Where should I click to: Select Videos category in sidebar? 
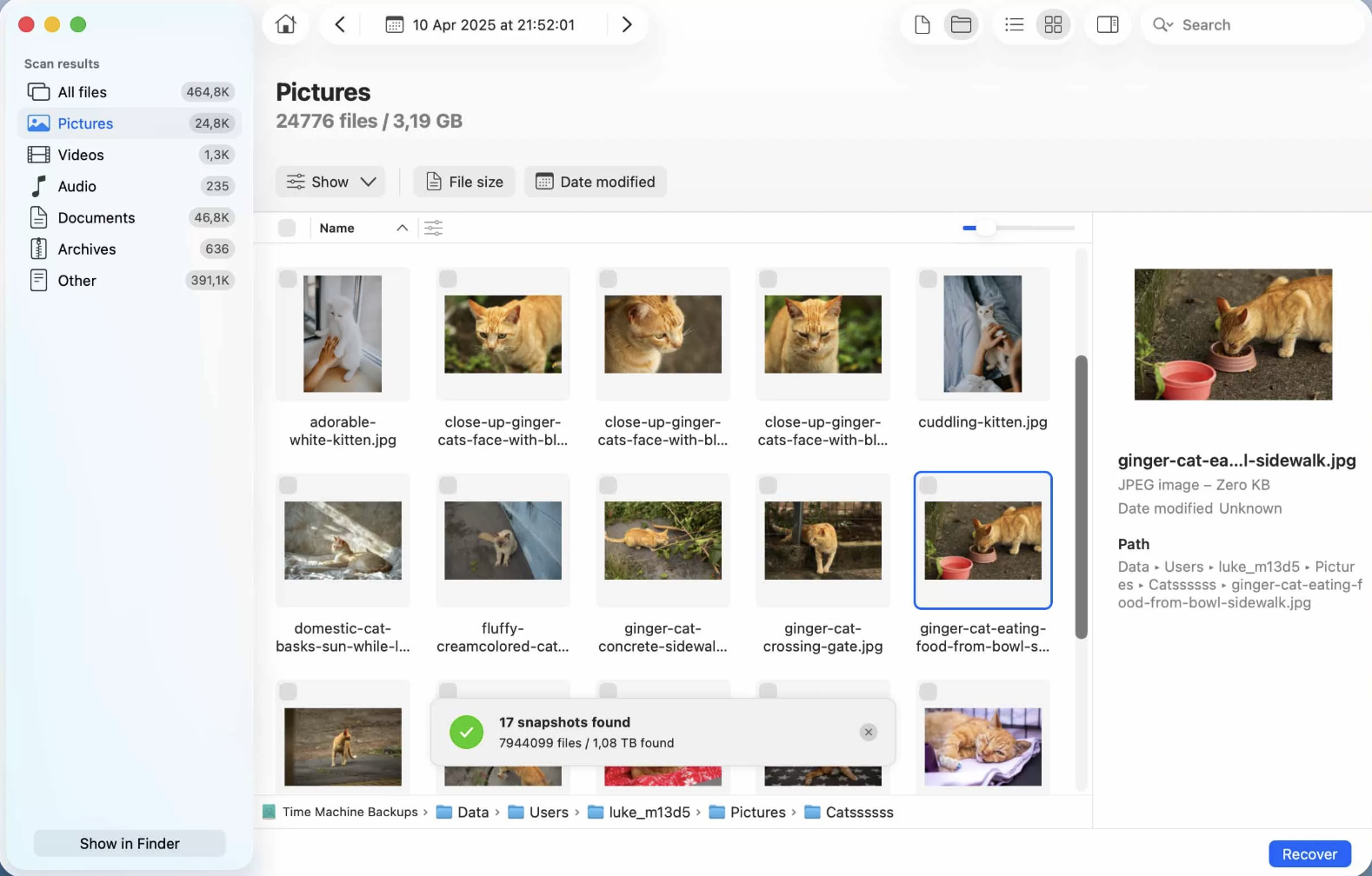pyautogui.click(x=130, y=155)
